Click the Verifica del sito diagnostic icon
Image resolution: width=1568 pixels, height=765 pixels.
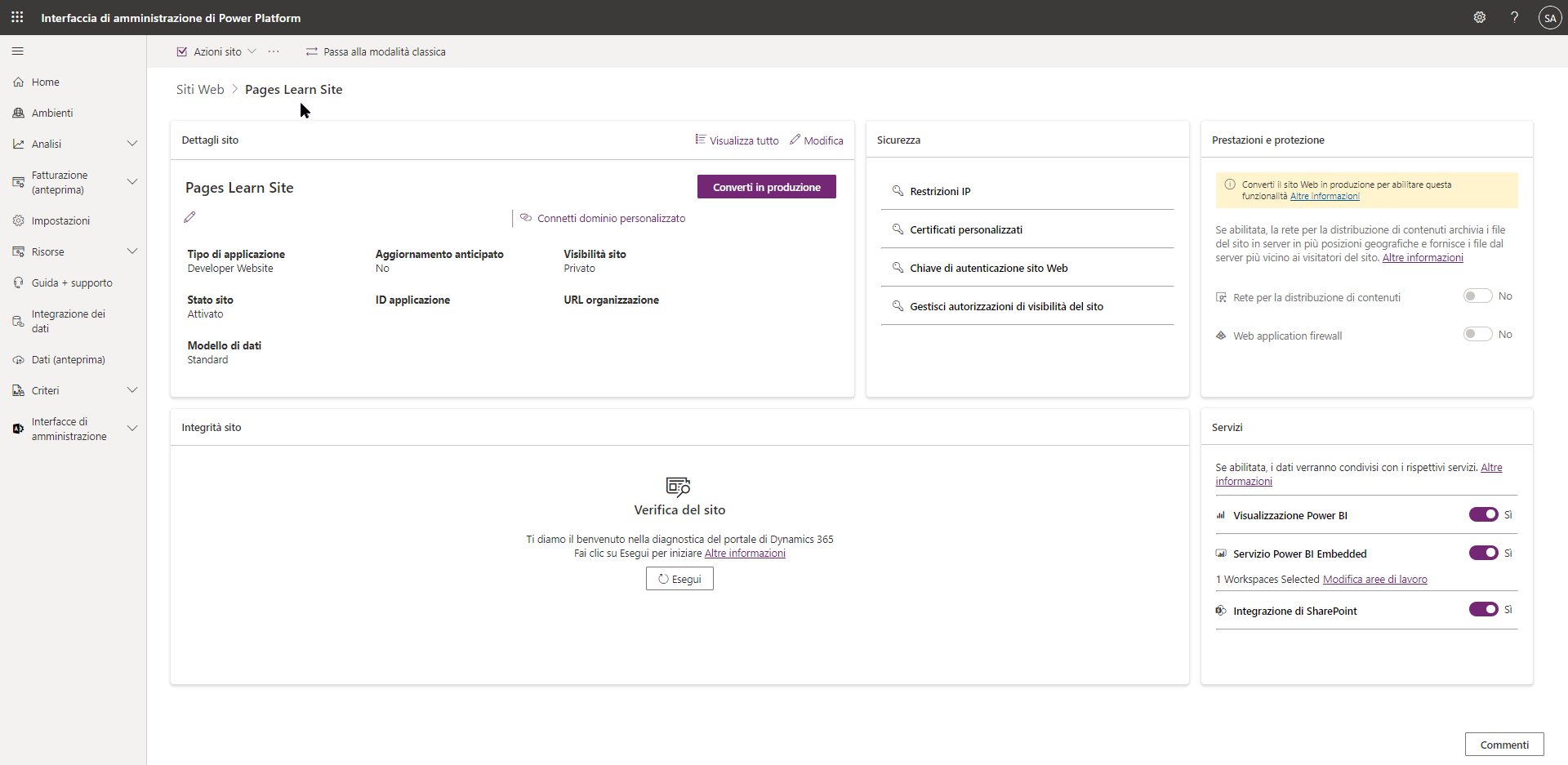pos(679,487)
